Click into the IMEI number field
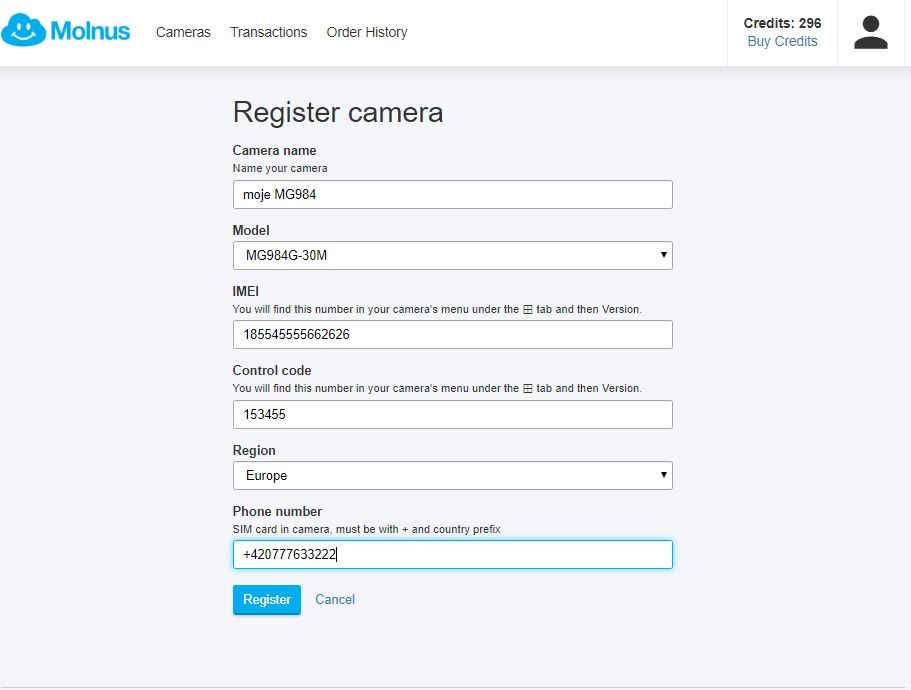This screenshot has height=690, width=911. (x=453, y=335)
